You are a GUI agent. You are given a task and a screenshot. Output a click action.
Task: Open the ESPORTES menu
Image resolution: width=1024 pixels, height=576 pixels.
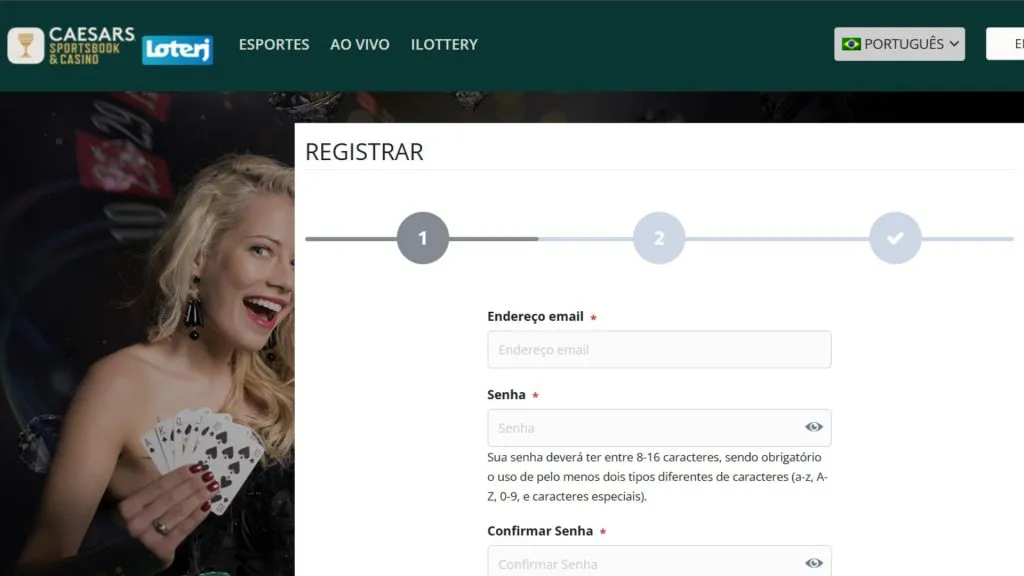tap(274, 44)
